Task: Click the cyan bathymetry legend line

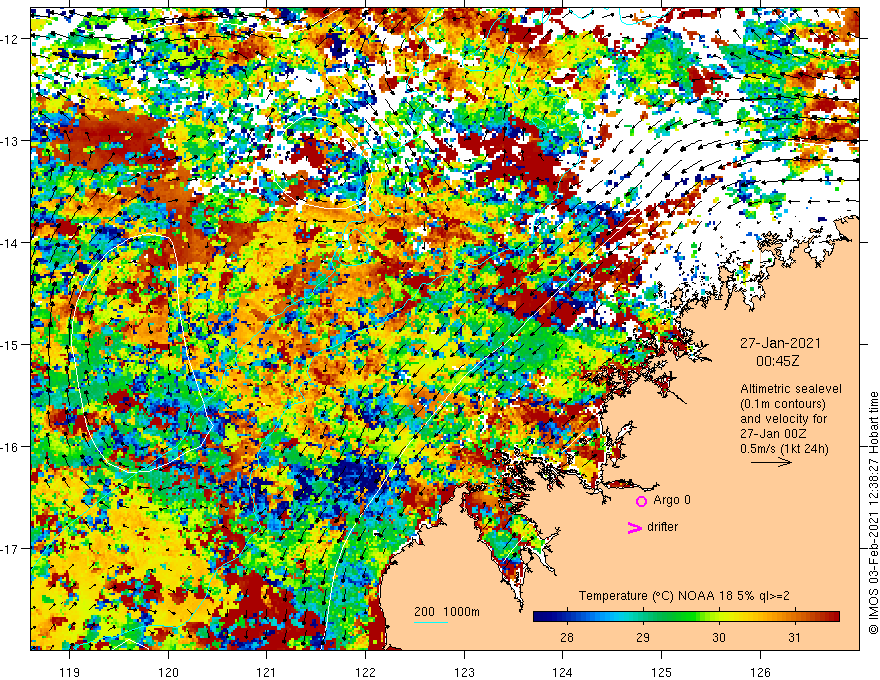Action: tap(431, 623)
